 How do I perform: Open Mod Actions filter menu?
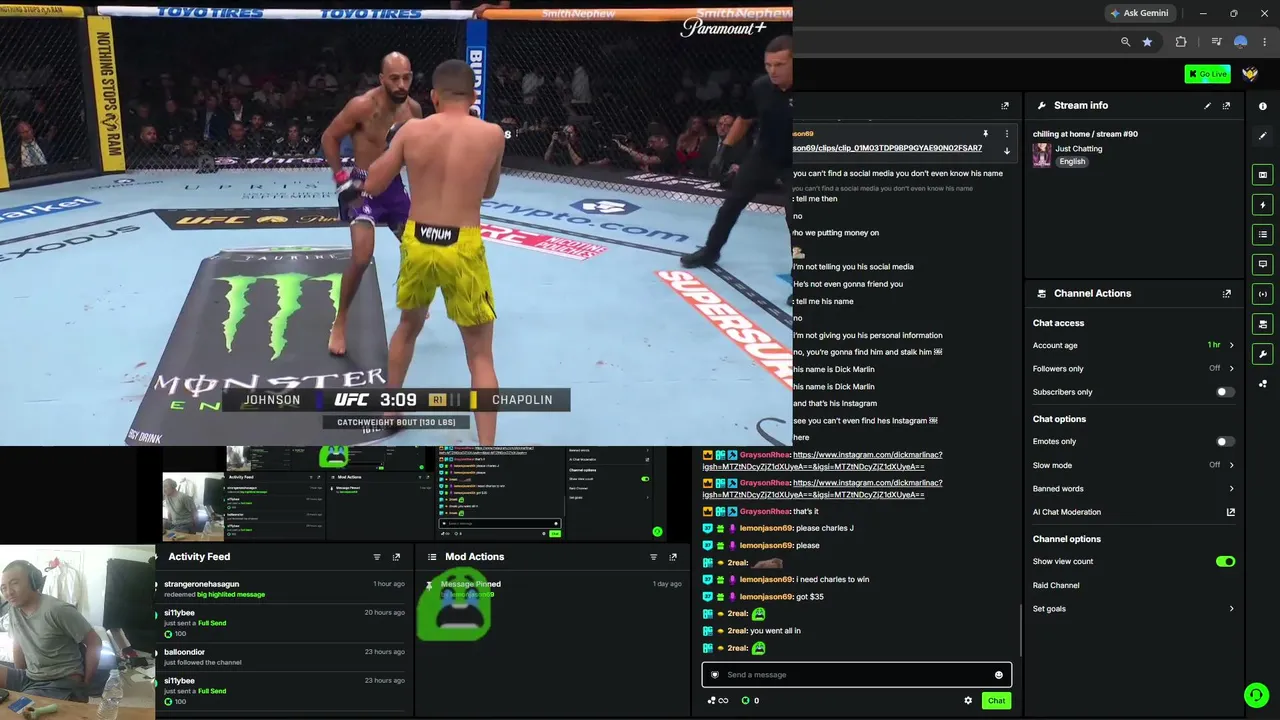tap(654, 557)
